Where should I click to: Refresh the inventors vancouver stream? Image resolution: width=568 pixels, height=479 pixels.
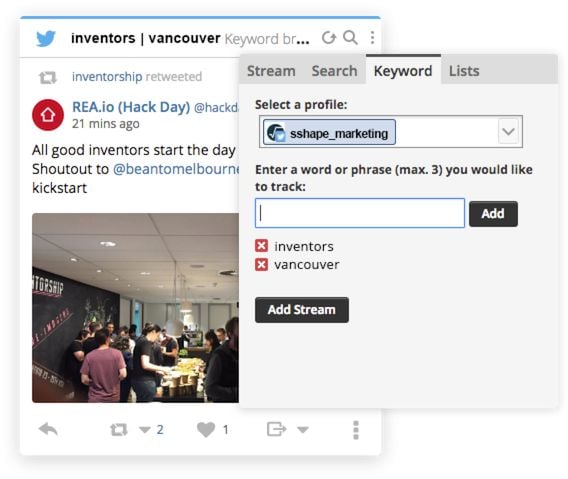coord(329,37)
